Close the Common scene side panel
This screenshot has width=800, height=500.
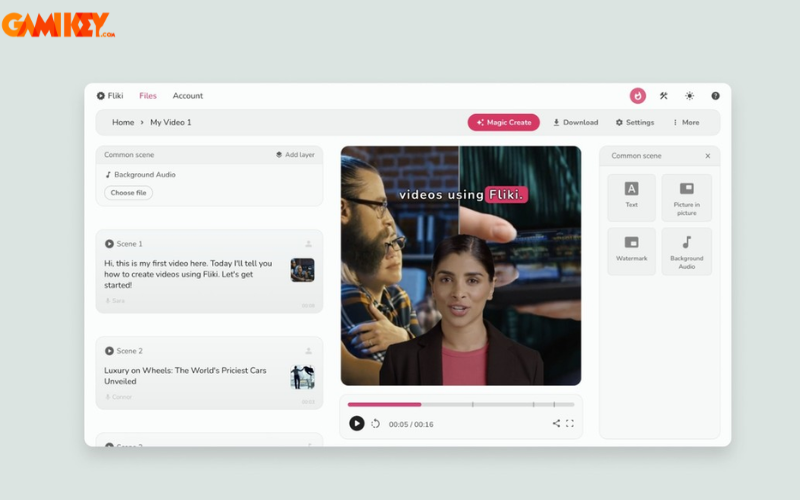pyautogui.click(x=708, y=156)
